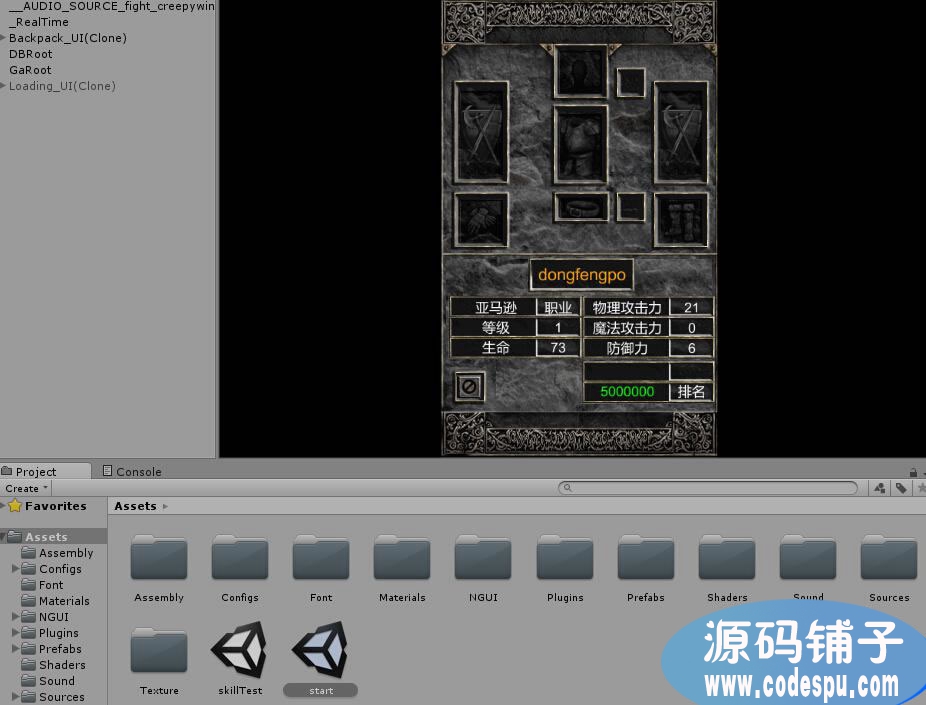
Task: Toggle the Project panel lock icon
Action: 914,472
